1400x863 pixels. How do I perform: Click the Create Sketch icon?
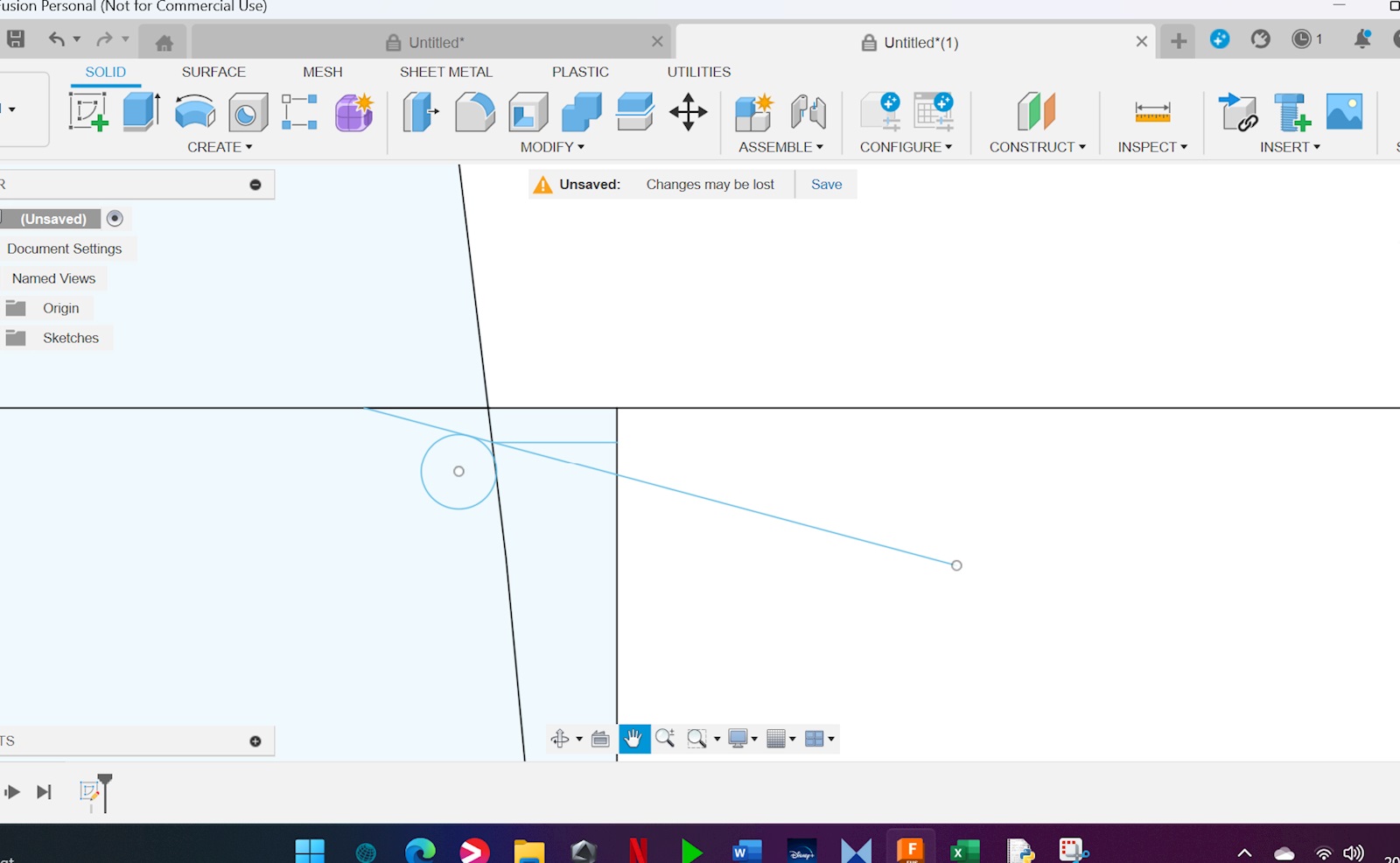(88, 112)
